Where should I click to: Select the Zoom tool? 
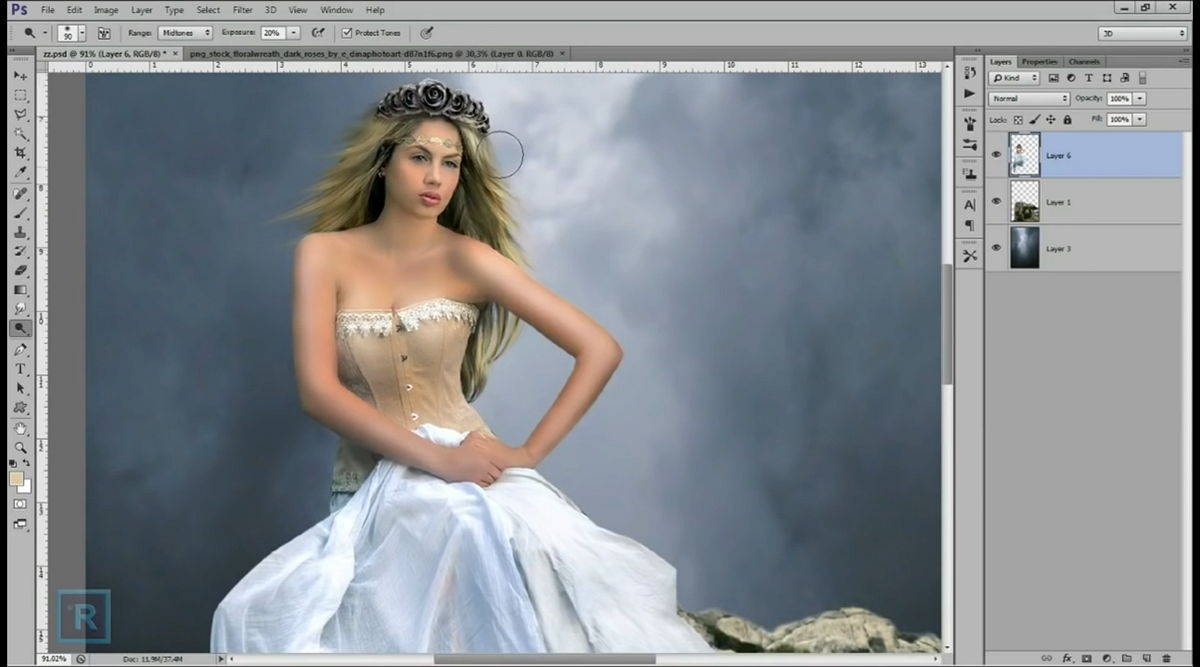point(20,448)
